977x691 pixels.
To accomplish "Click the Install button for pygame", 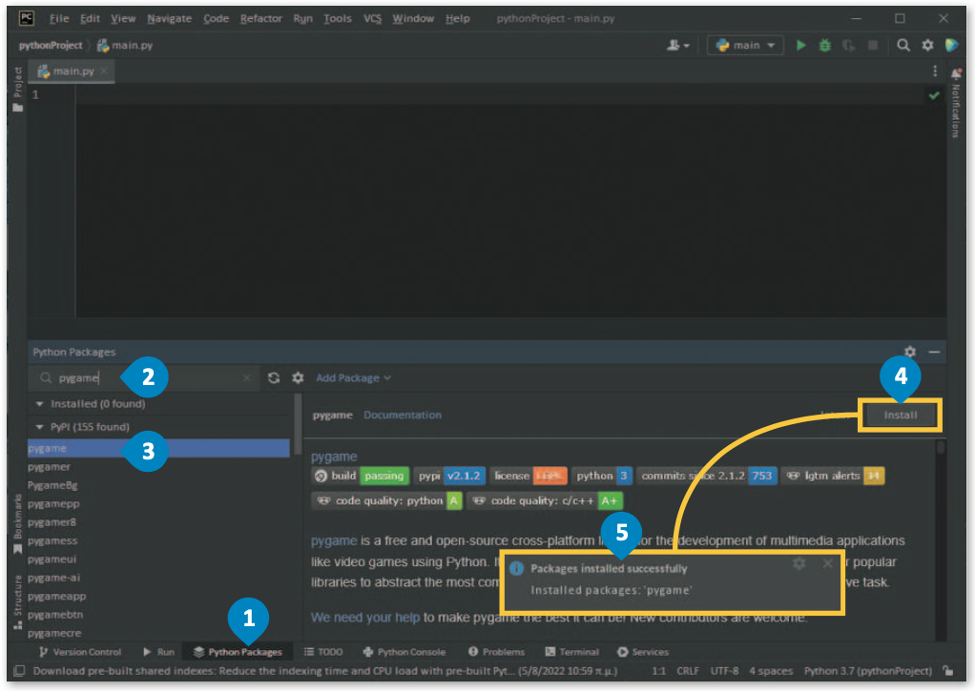I will pyautogui.click(x=900, y=415).
